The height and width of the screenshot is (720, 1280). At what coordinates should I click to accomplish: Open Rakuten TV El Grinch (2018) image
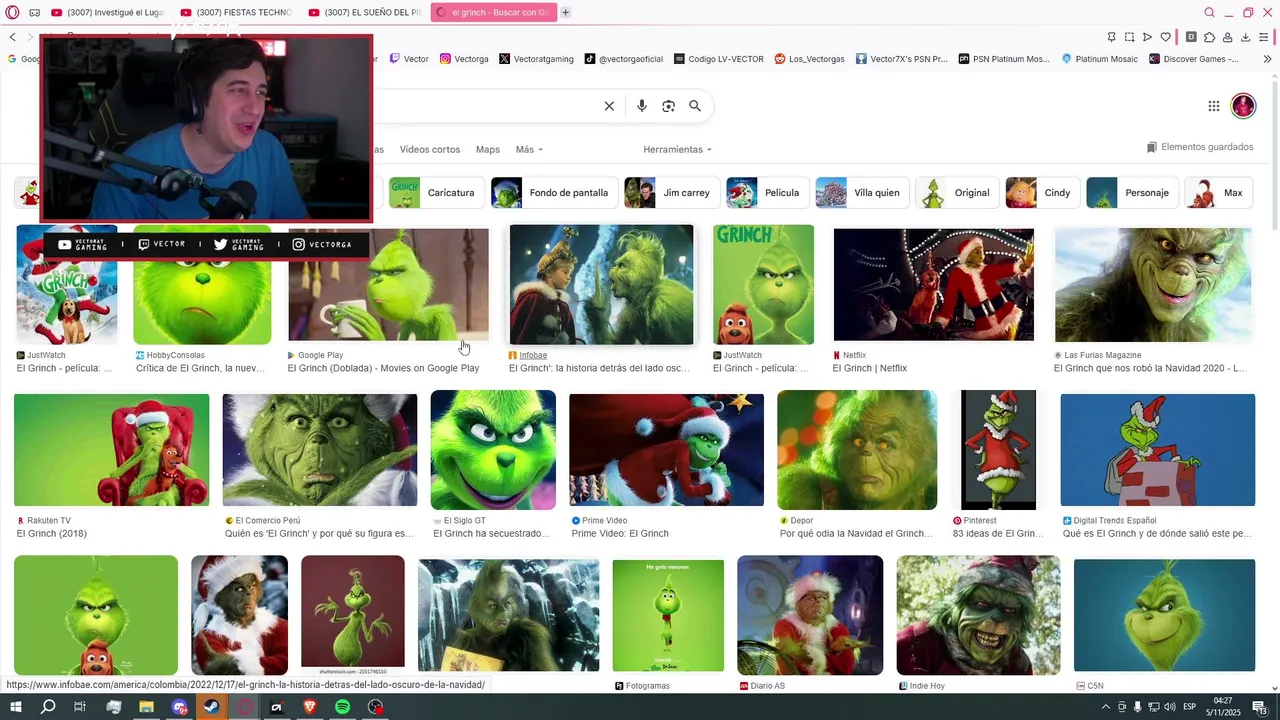click(x=111, y=450)
